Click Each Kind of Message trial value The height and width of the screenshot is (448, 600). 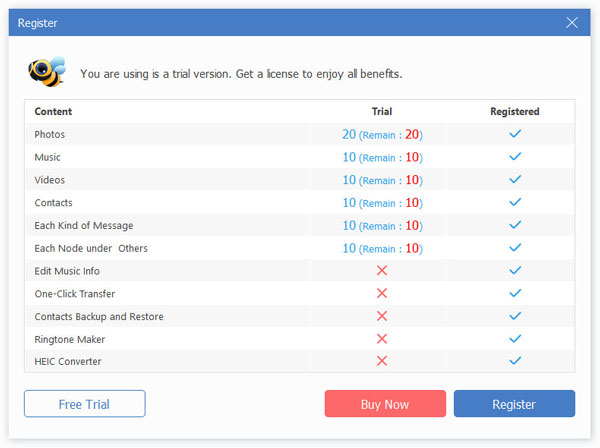[382, 225]
